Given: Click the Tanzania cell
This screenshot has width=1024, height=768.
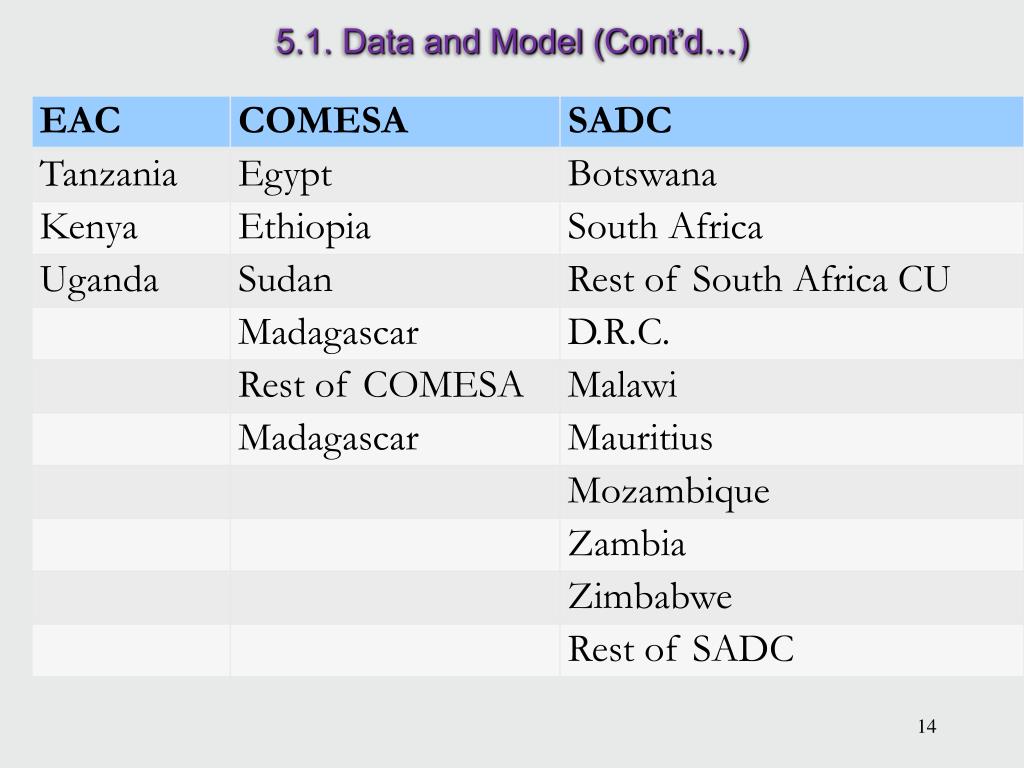Looking at the screenshot, I should [x=131, y=174].
